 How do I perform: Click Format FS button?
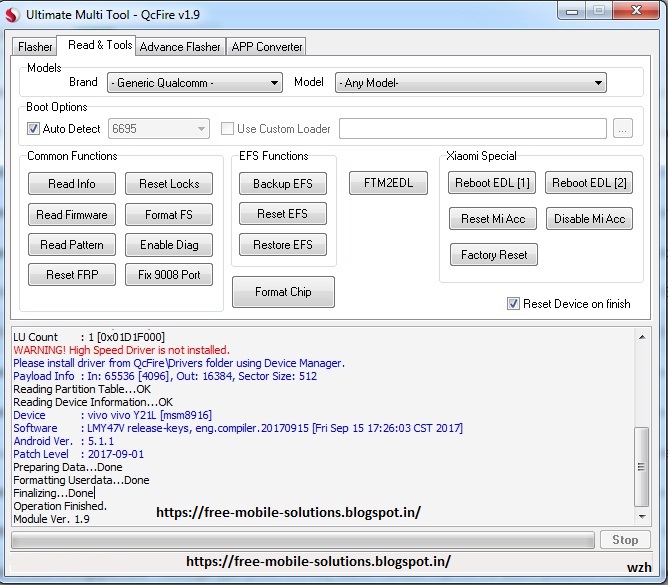(169, 214)
